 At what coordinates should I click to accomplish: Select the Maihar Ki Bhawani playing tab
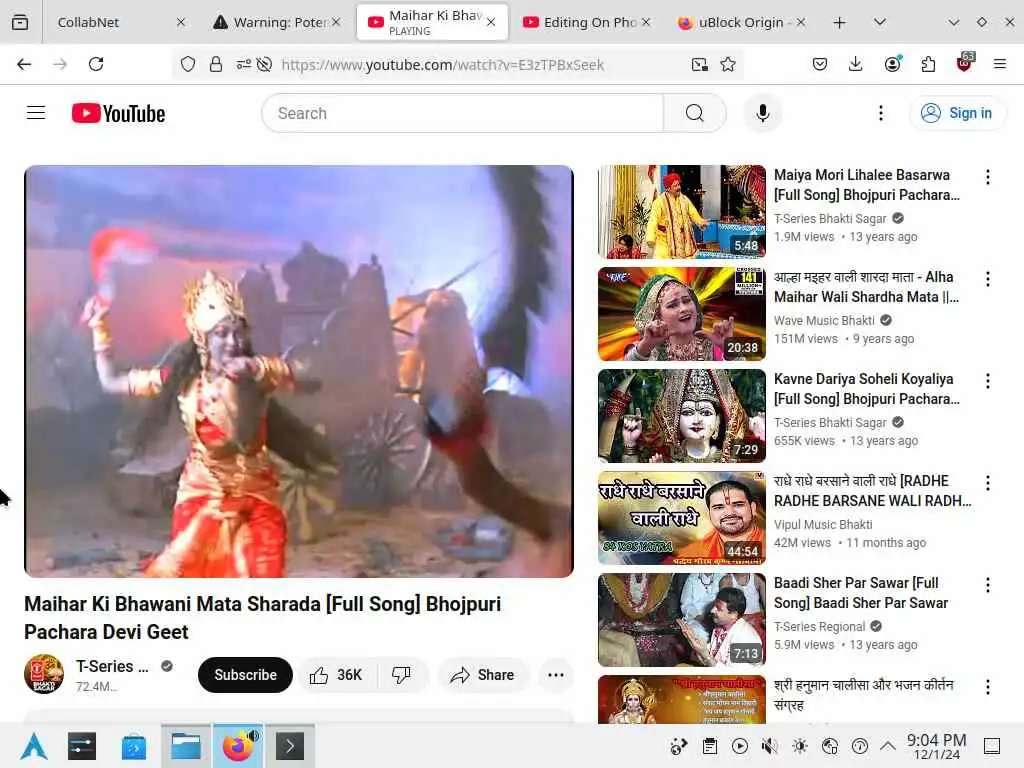pos(432,22)
